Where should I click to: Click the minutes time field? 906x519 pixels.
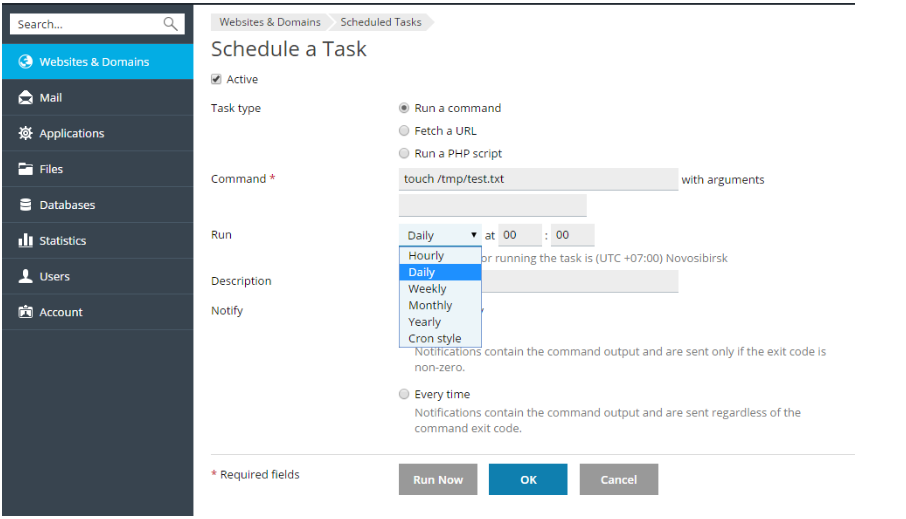(572, 235)
